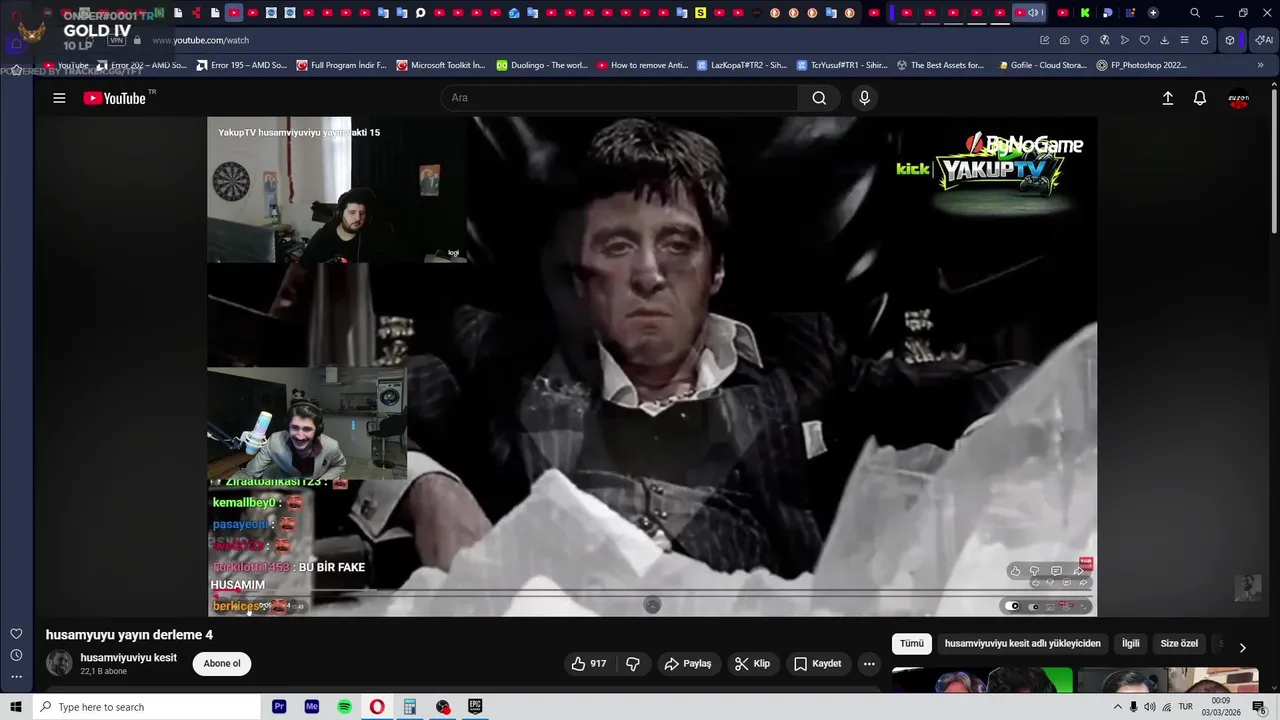The width and height of the screenshot is (1280, 720).
Task: Select the Size özel filter chip
Action: coord(1179,644)
